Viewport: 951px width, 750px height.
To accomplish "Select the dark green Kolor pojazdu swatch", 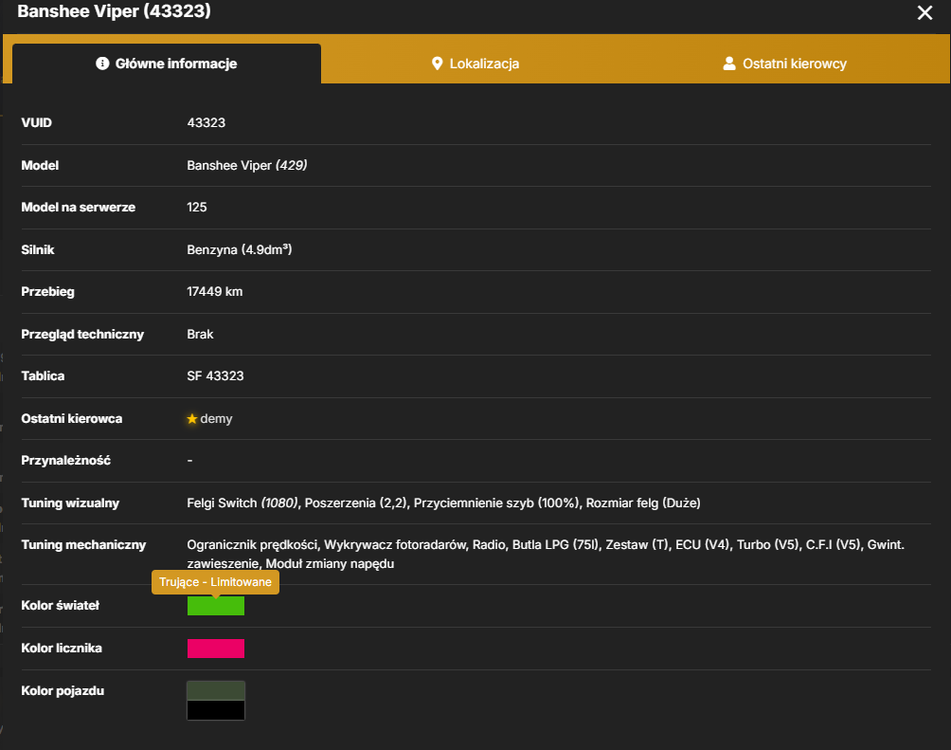I will [216, 691].
